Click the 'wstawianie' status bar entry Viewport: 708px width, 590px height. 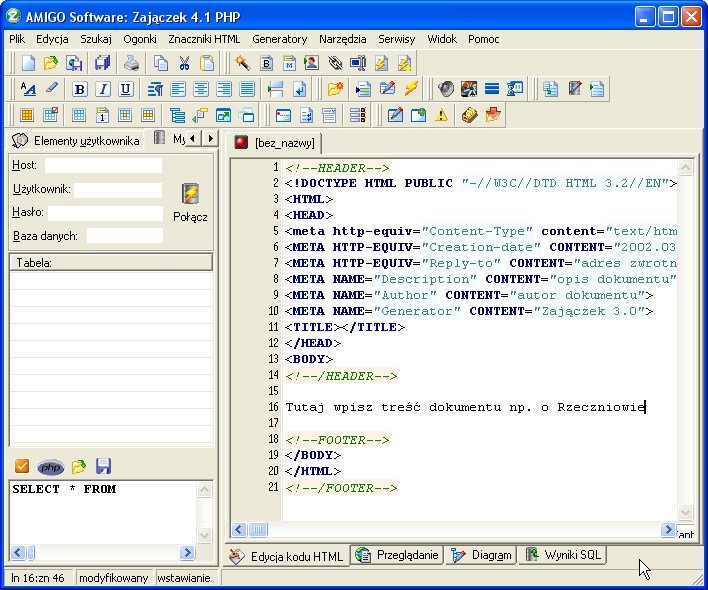coord(184,578)
